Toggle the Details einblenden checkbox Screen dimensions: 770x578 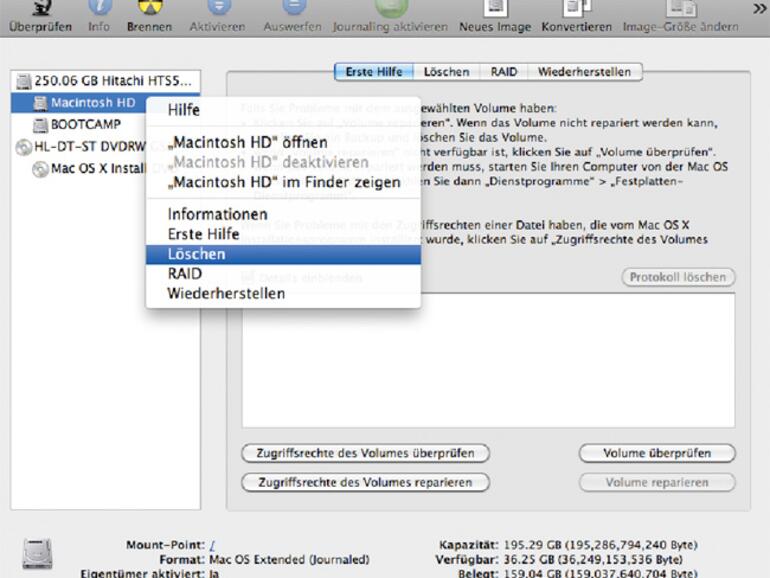[x=248, y=277]
